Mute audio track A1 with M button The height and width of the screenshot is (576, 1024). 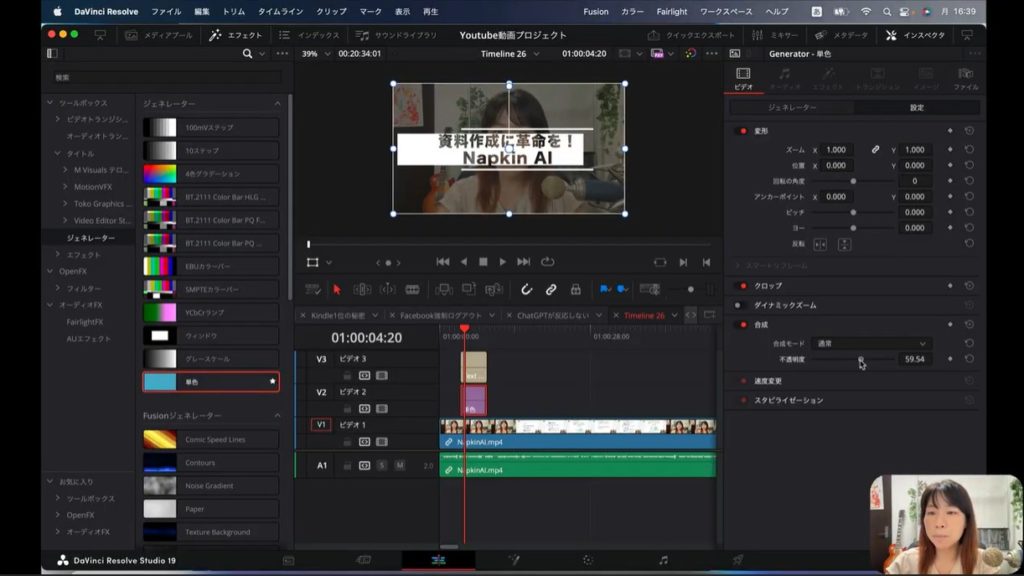(399, 465)
